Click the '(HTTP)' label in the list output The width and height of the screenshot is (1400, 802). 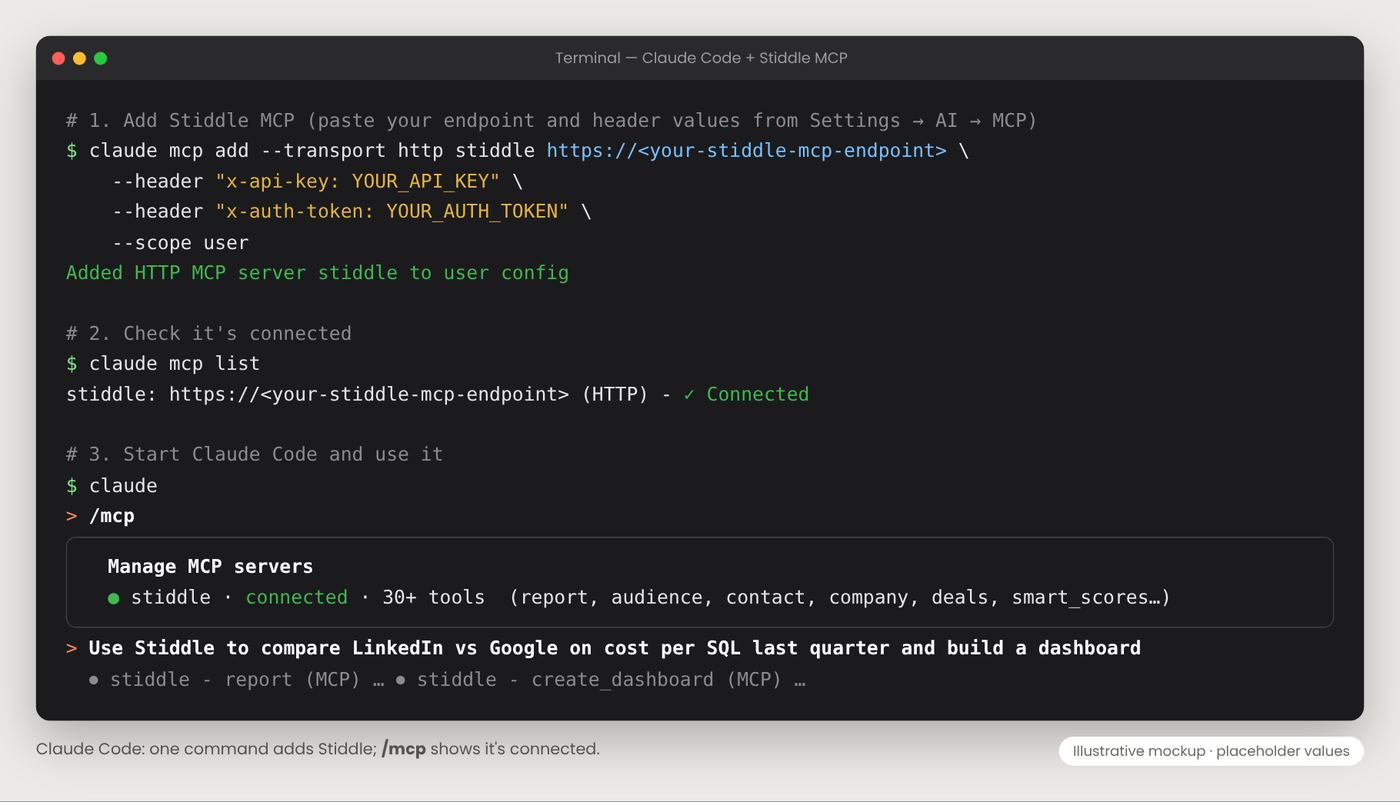[615, 394]
